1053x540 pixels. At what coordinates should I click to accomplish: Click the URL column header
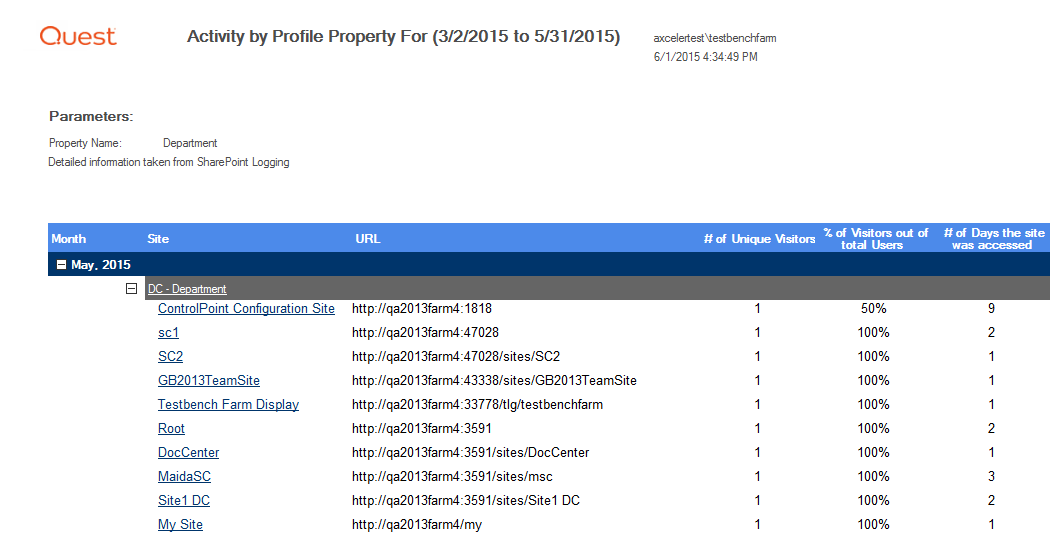tap(368, 239)
